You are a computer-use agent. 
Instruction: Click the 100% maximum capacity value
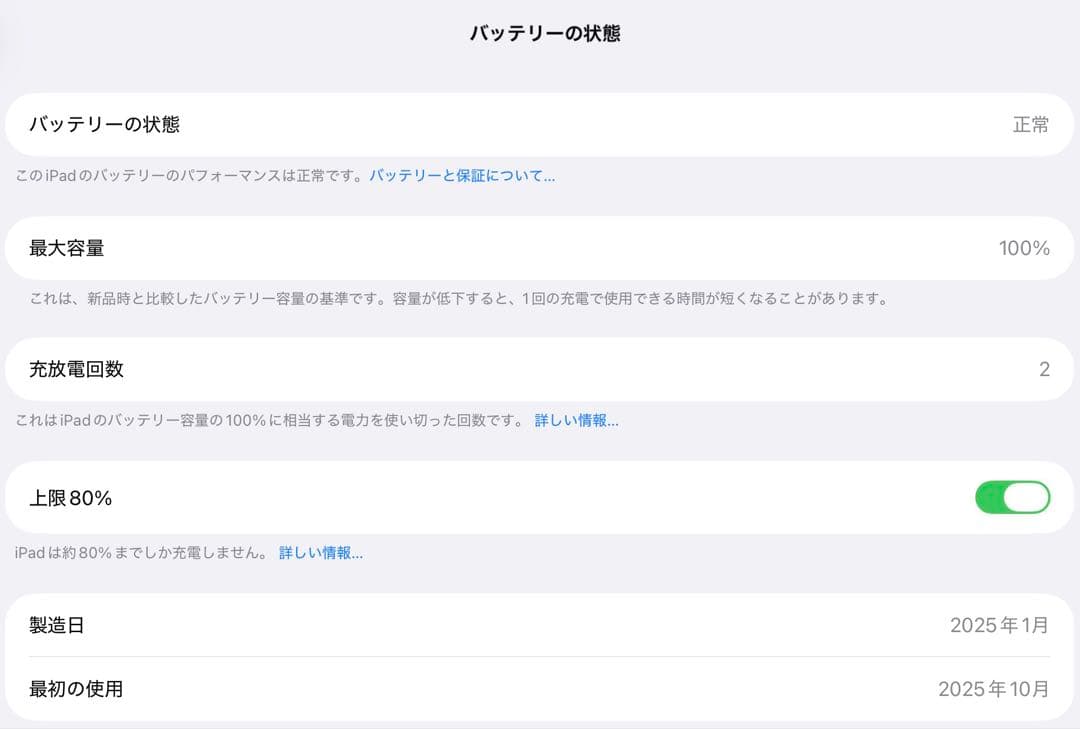(x=1024, y=248)
